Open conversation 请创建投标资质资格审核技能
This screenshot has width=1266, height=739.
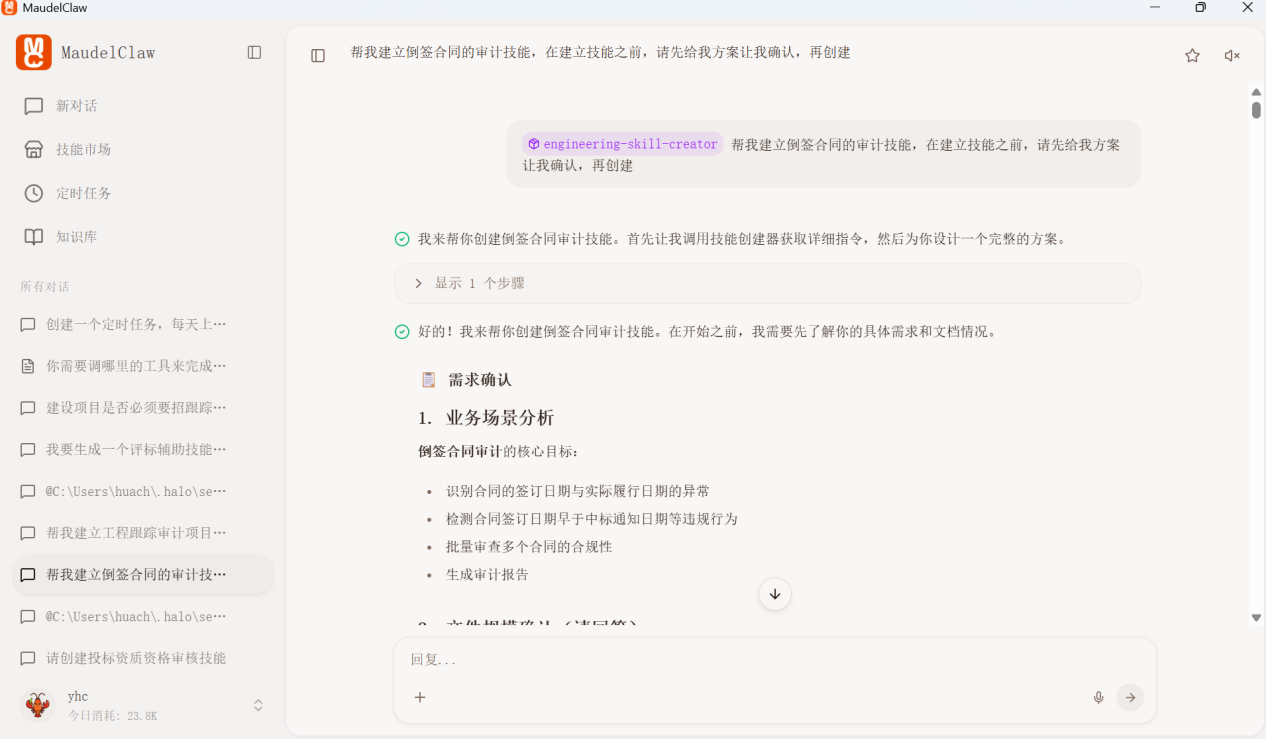[x=136, y=658]
